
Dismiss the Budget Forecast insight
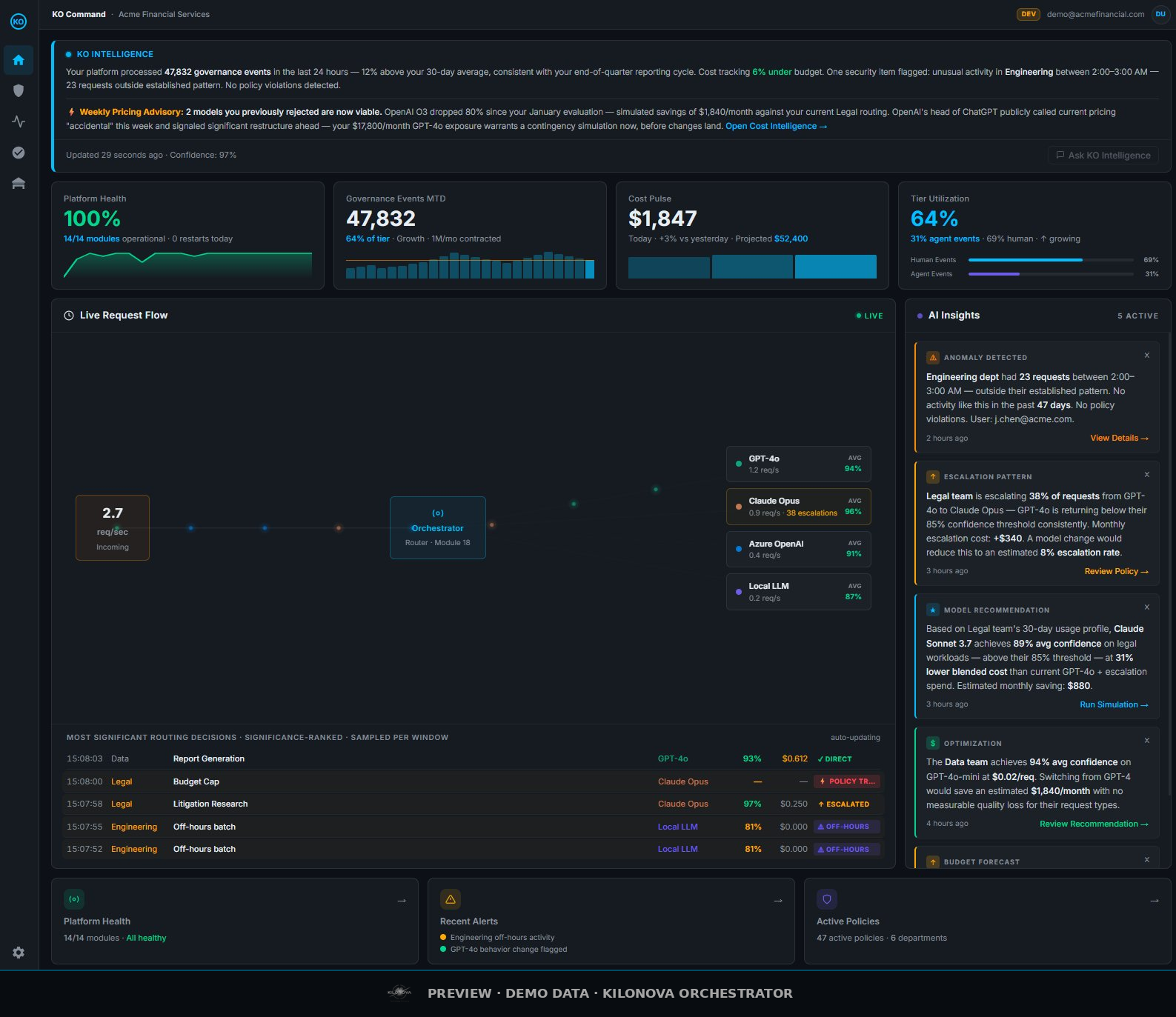[x=1147, y=860]
